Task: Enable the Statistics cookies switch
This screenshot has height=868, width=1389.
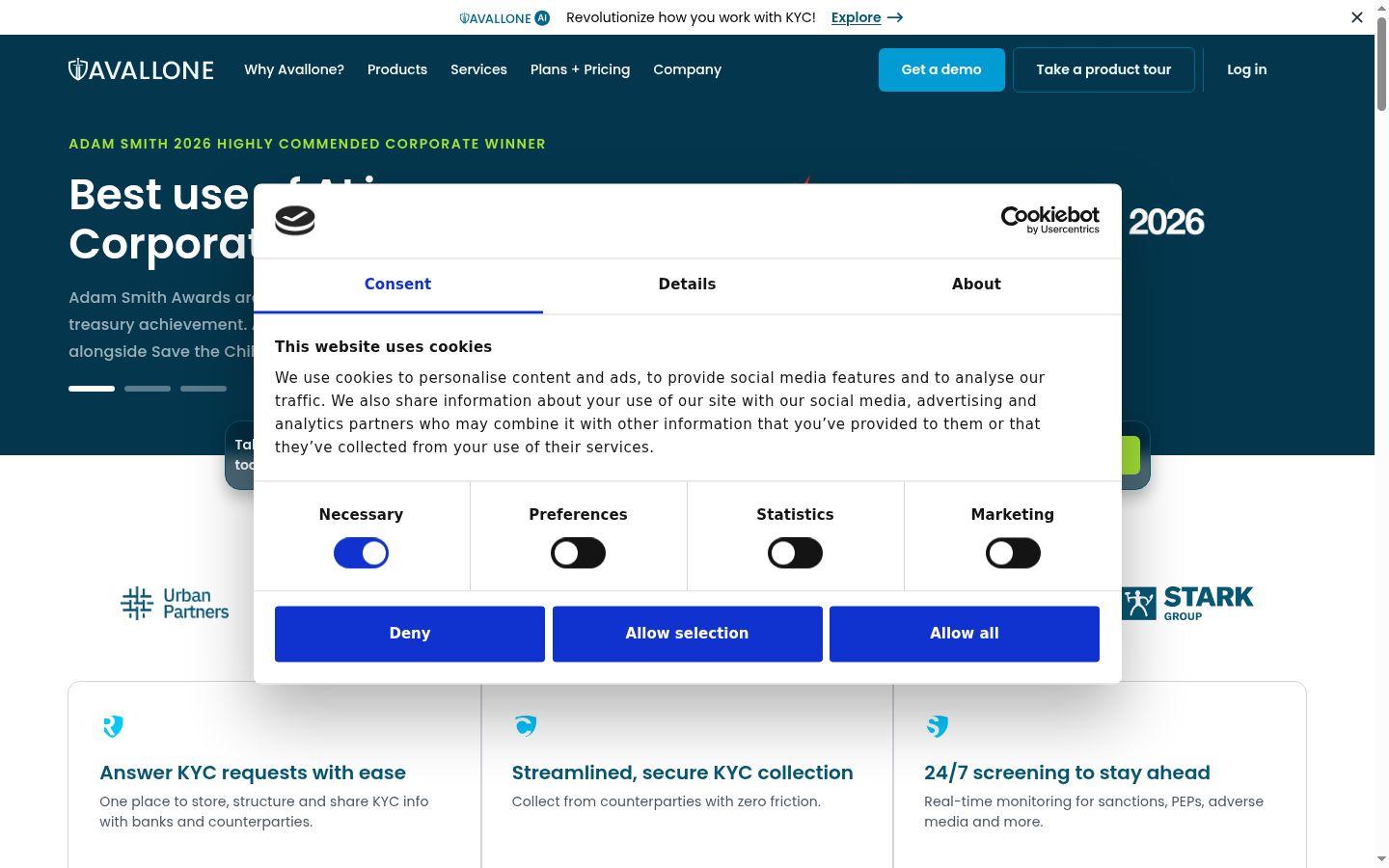Action: [x=795, y=554]
